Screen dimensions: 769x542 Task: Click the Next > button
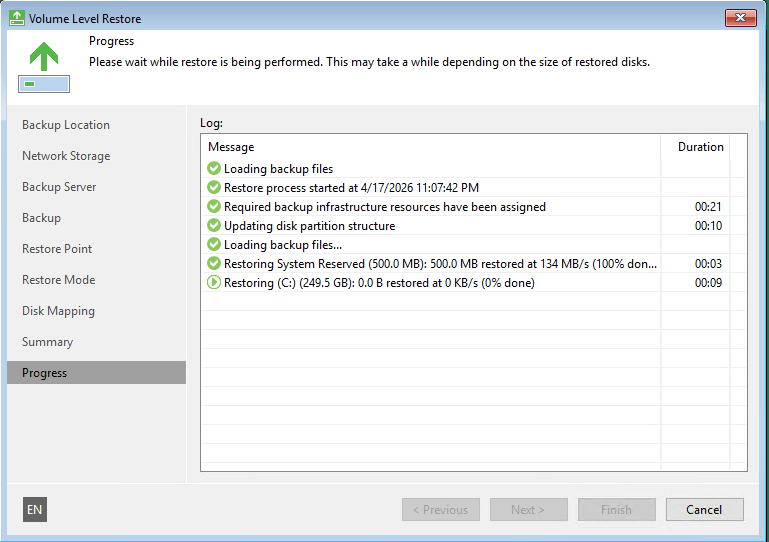(x=528, y=510)
